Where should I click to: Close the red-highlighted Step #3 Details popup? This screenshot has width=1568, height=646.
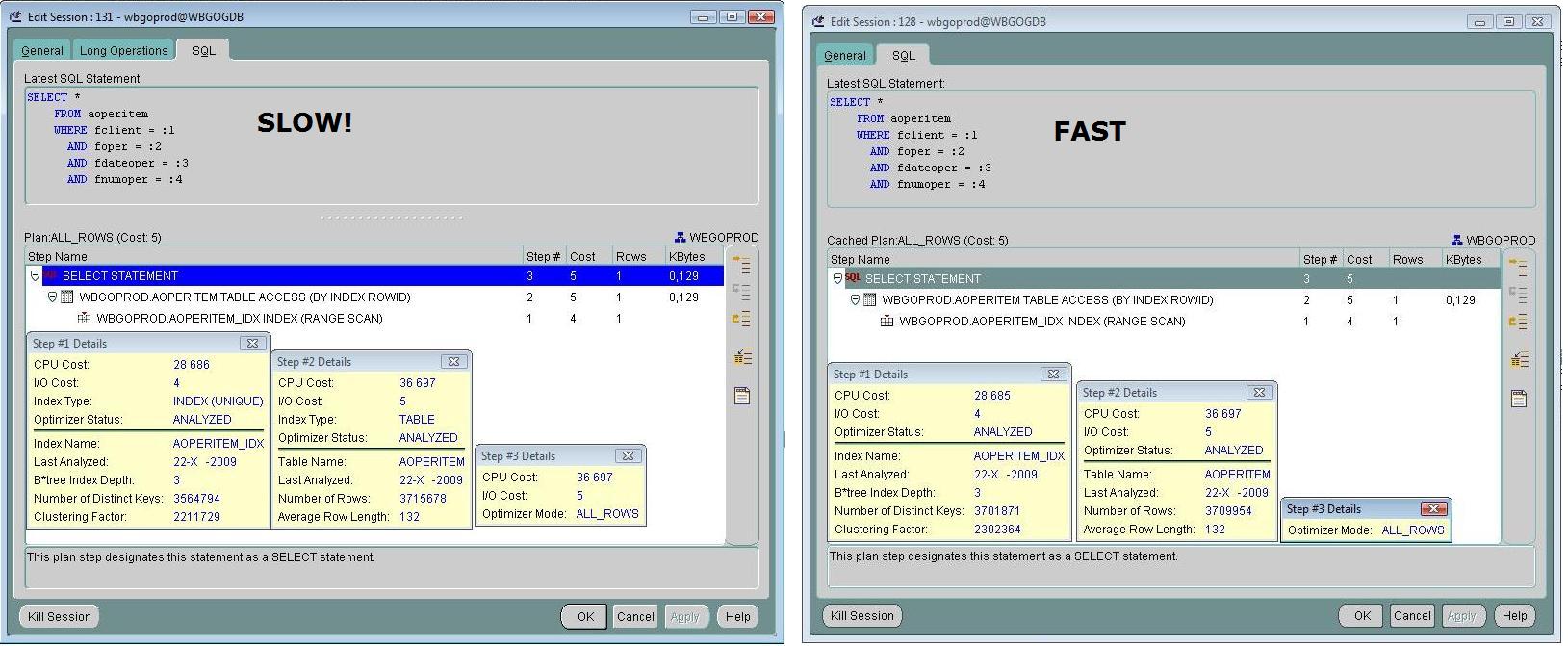tap(1433, 509)
